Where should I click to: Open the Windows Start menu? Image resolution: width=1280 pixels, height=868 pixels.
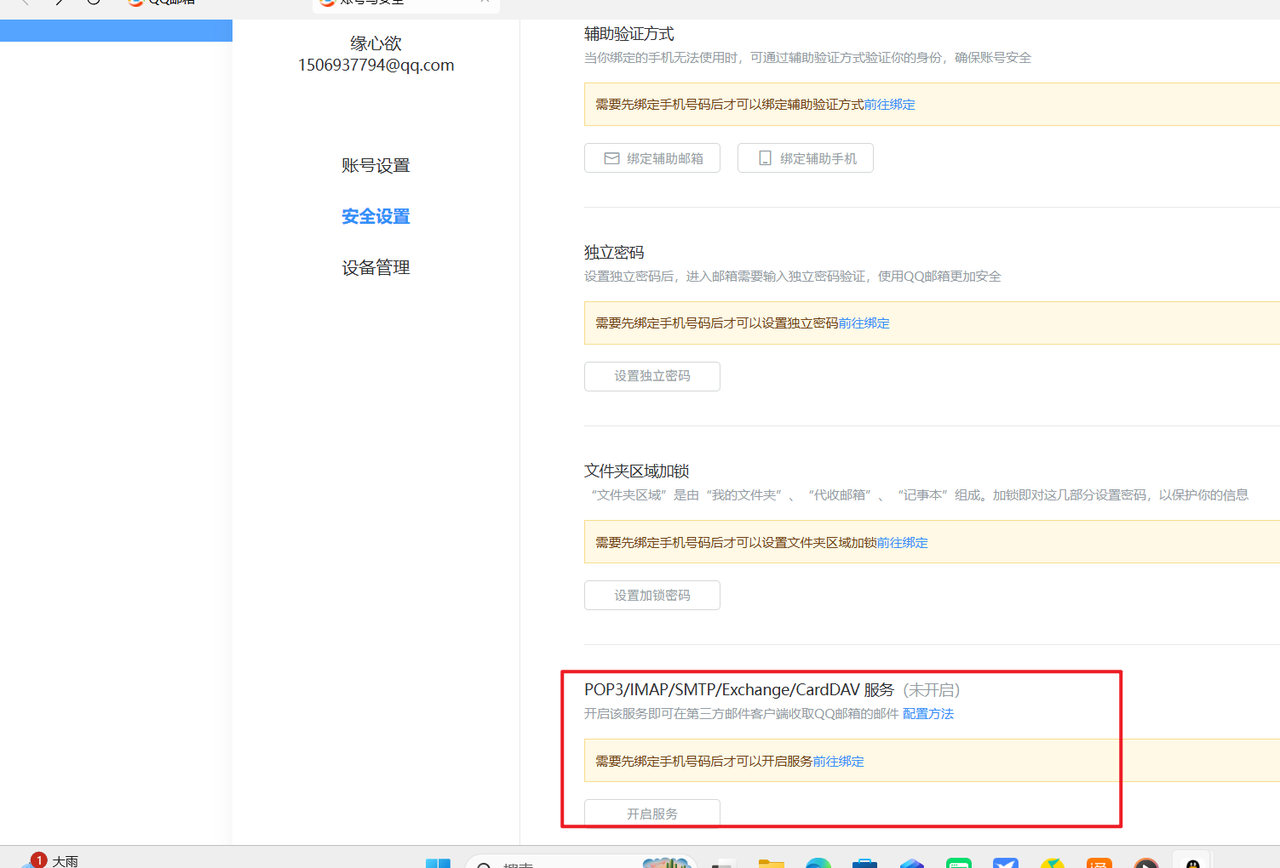coord(438,863)
